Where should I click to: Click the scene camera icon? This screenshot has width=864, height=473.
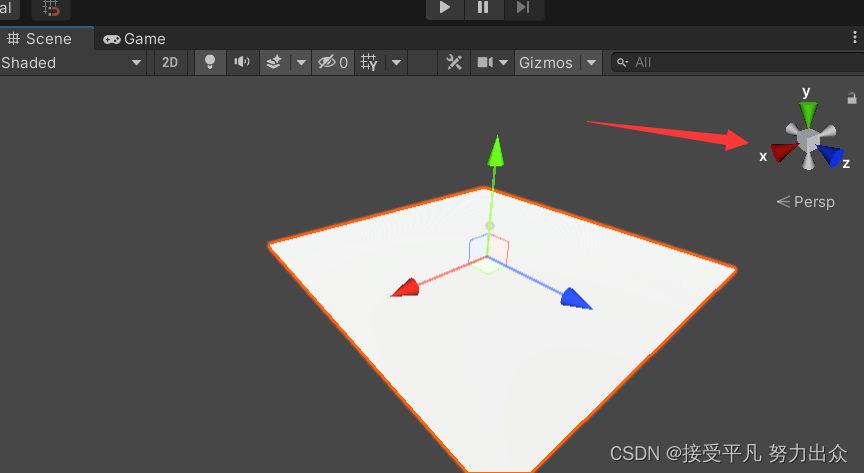pos(485,62)
